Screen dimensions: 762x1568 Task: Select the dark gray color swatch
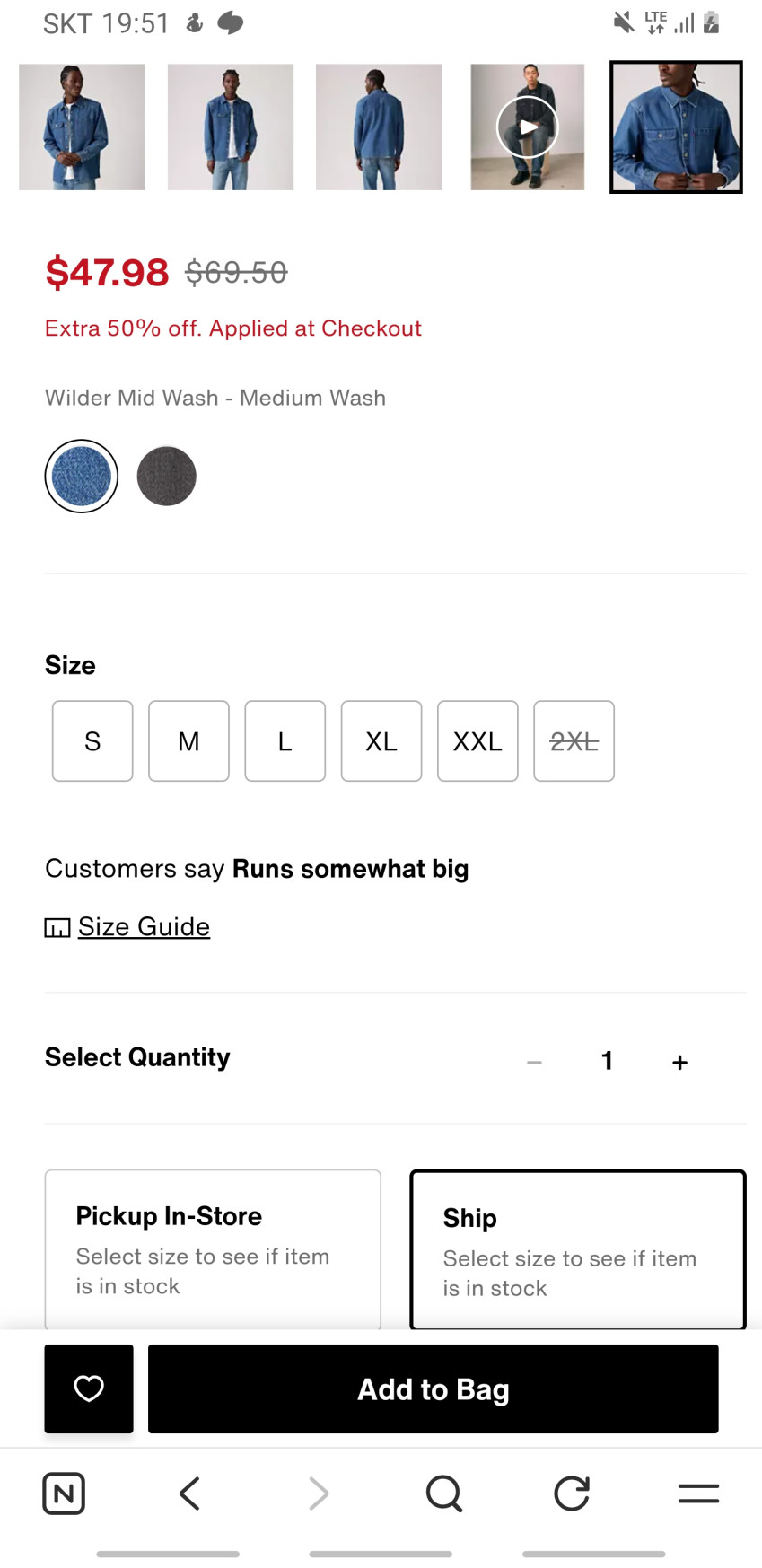coord(167,476)
